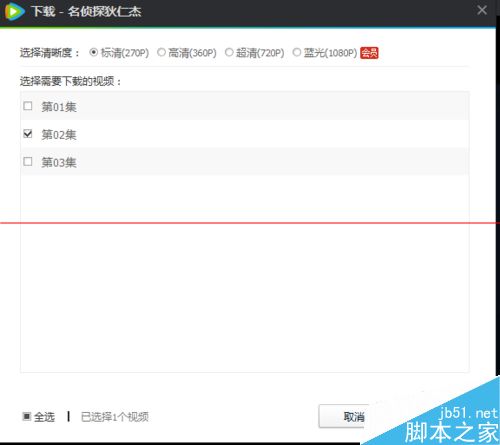Click the 第02集 episode label

59,135
